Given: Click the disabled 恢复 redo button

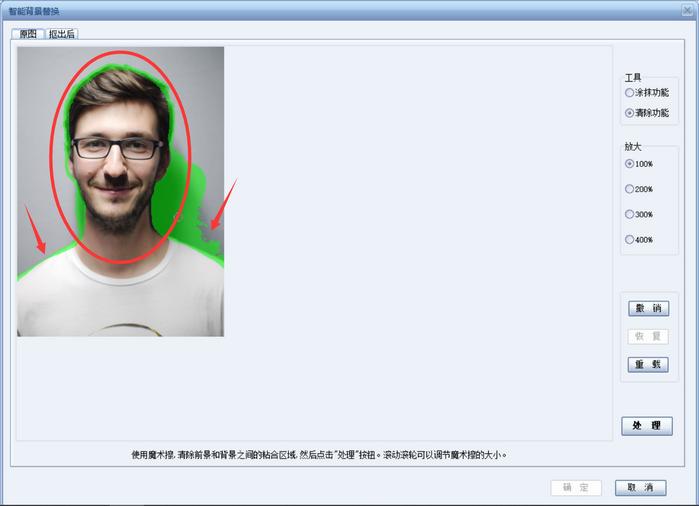Looking at the screenshot, I should [x=648, y=337].
